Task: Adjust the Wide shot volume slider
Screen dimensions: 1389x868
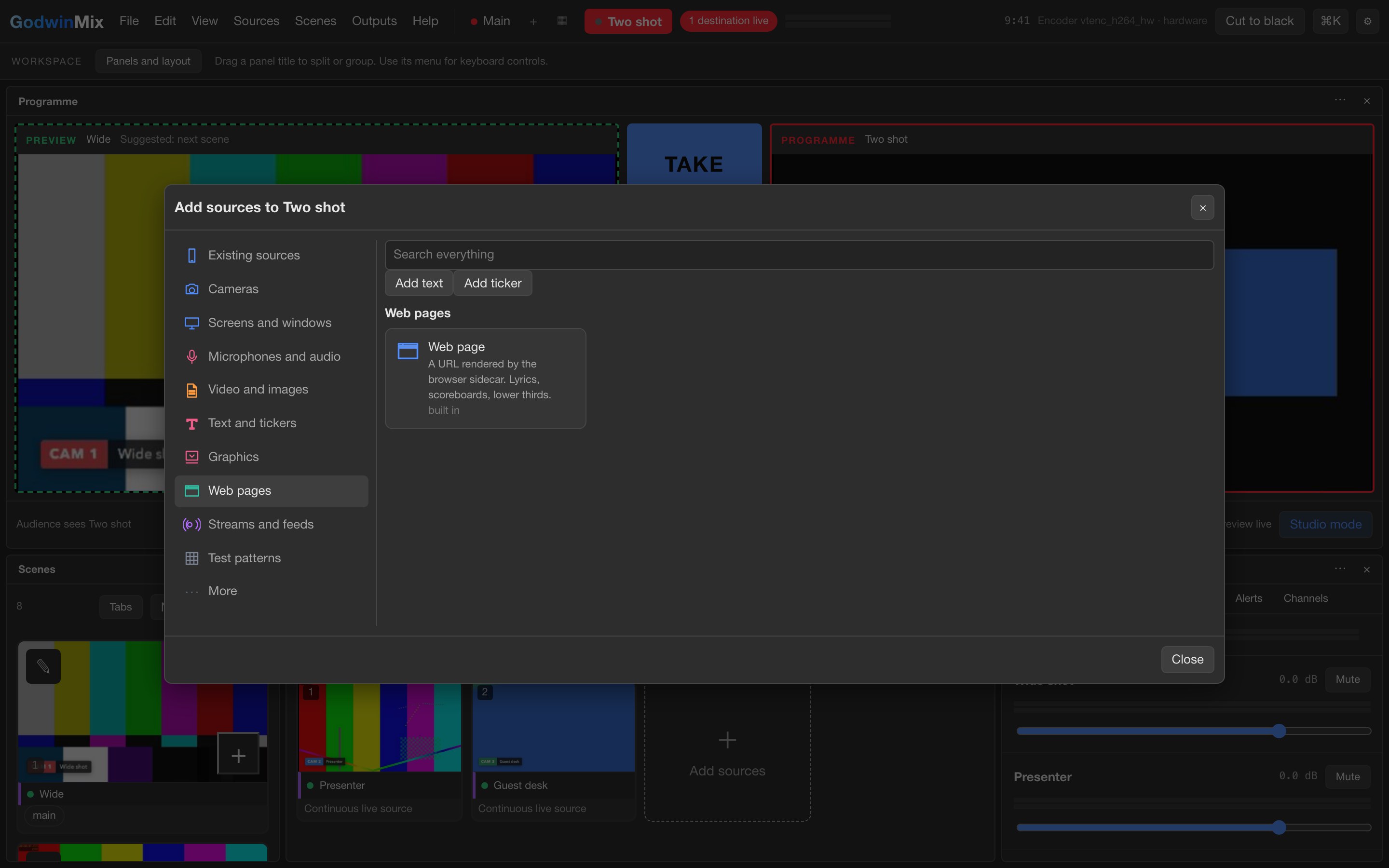Action: coord(1193,731)
